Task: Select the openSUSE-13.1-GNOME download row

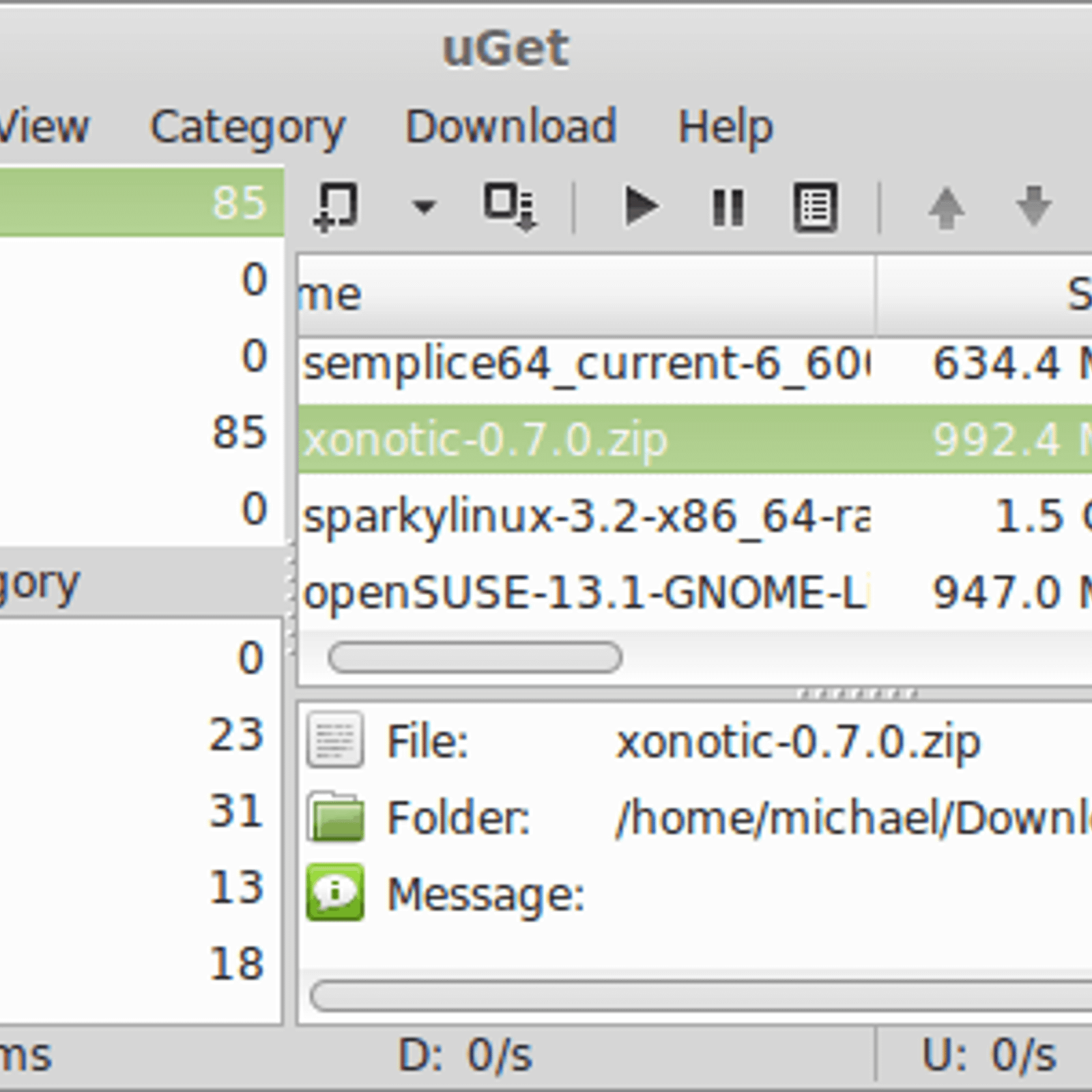Action: pos(695,592)
